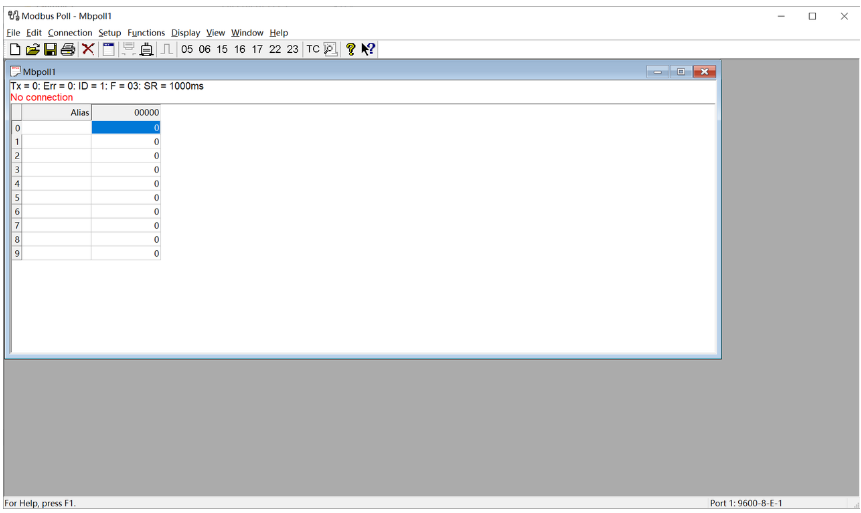This screenshot has width=861, height=513.
Task: Select the value cell in row 3
Action: point(126,170)
